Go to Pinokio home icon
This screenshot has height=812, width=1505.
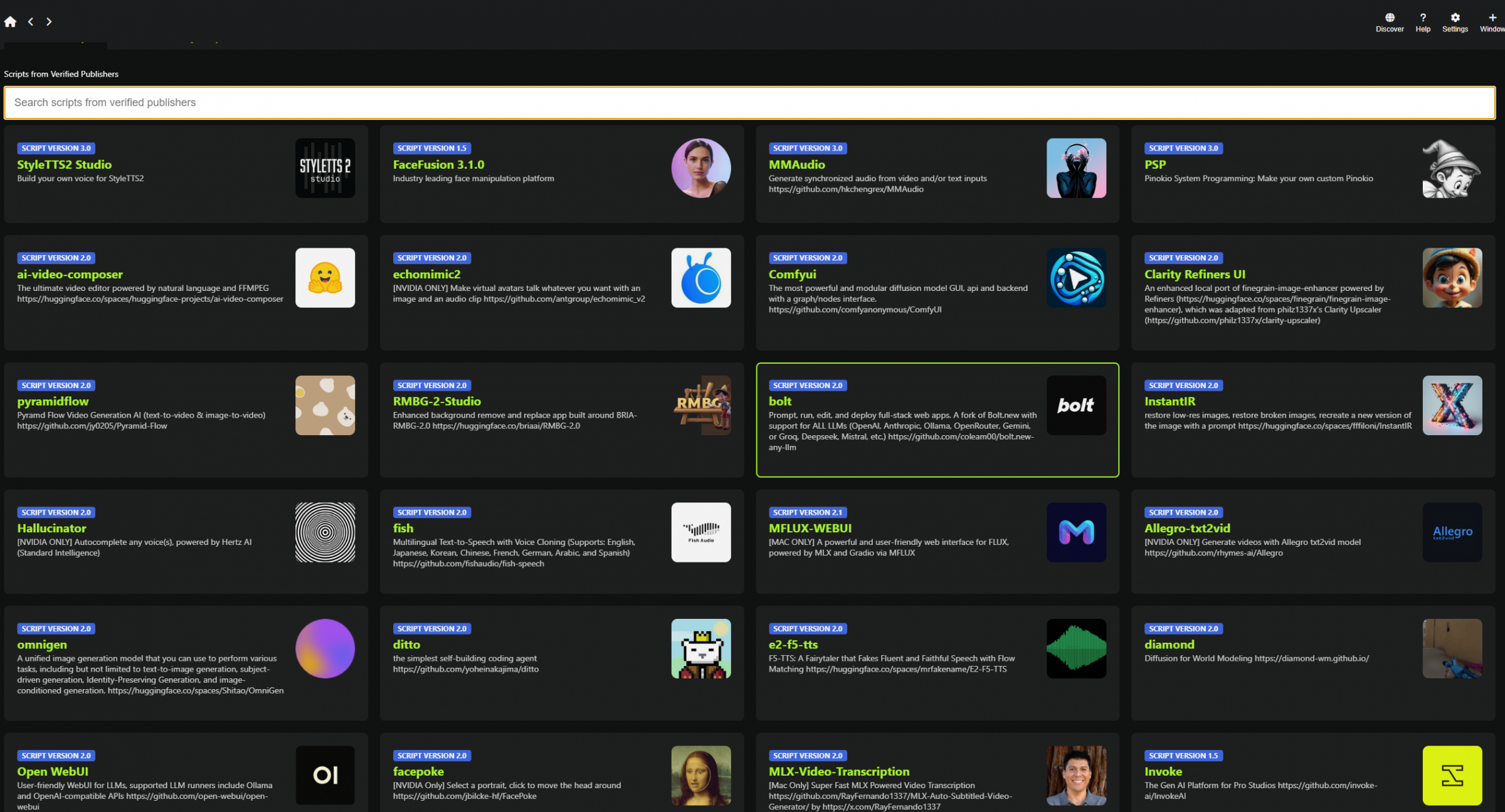click(x=10, y=22)
